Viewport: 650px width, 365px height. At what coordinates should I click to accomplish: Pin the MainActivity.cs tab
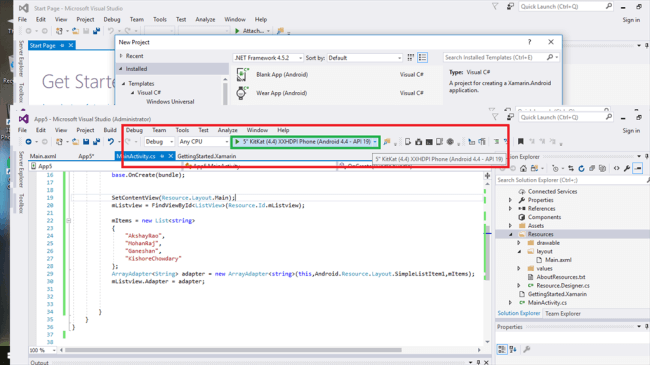click(x=162, y=156)
